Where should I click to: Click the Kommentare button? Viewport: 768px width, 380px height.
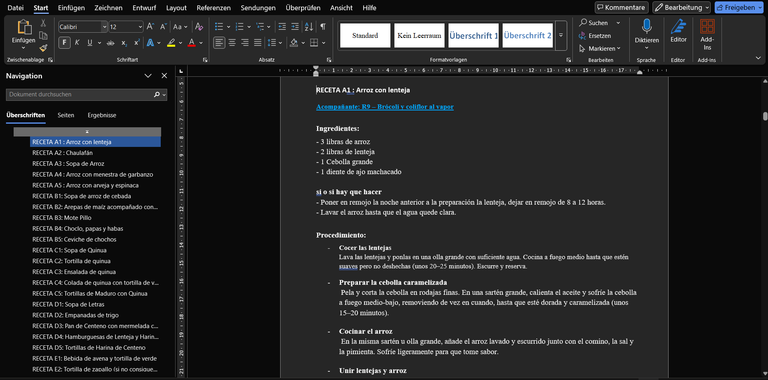click(x=621, y=7)
